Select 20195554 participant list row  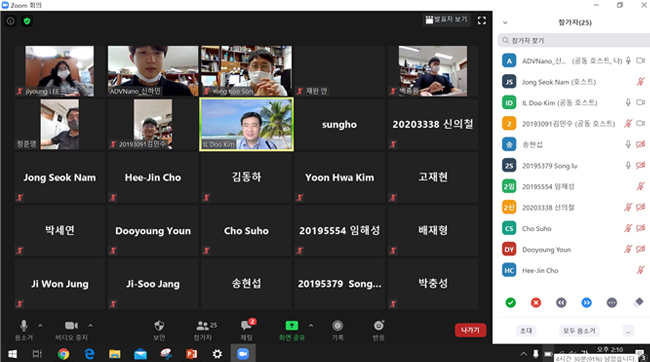point(574,186)
